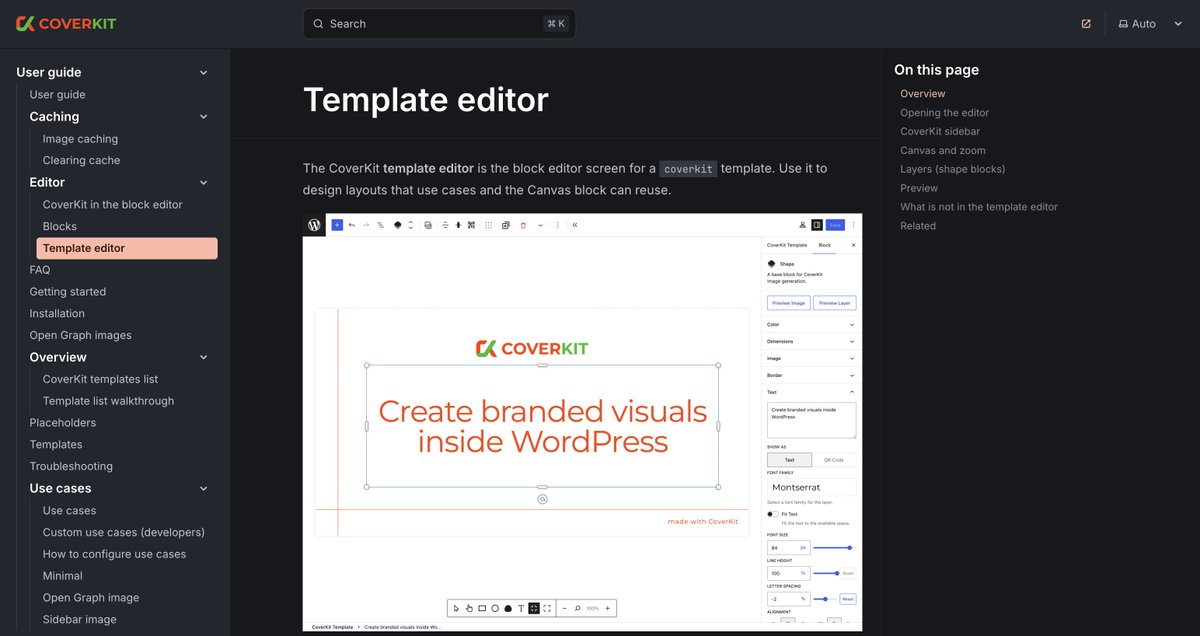The image size is (1200, 636).
Task: Select the T text tool in the bottom toolbar
Action: [x=521, y=608]
